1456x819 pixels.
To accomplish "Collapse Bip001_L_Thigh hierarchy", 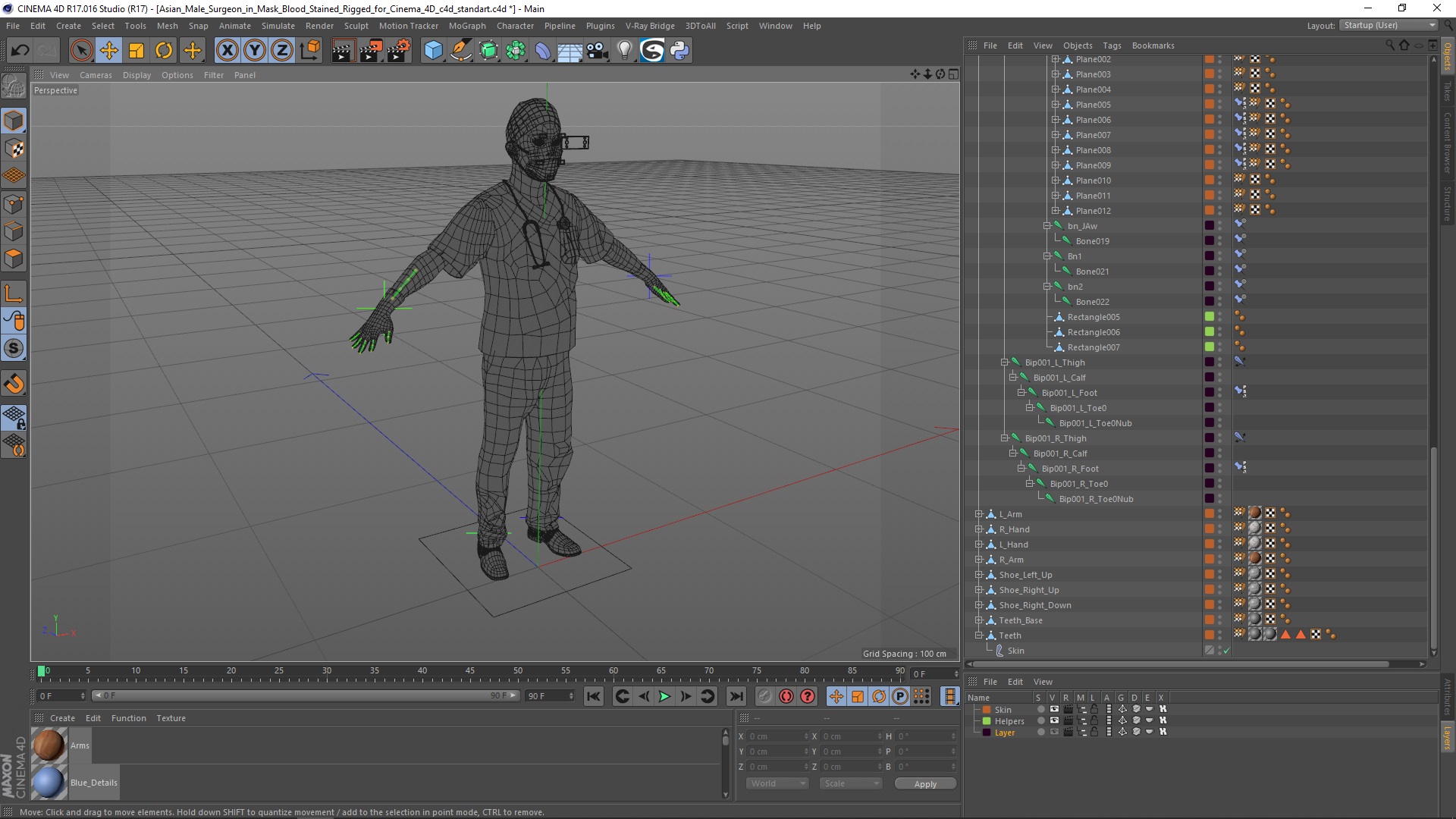I will 1004,362.
